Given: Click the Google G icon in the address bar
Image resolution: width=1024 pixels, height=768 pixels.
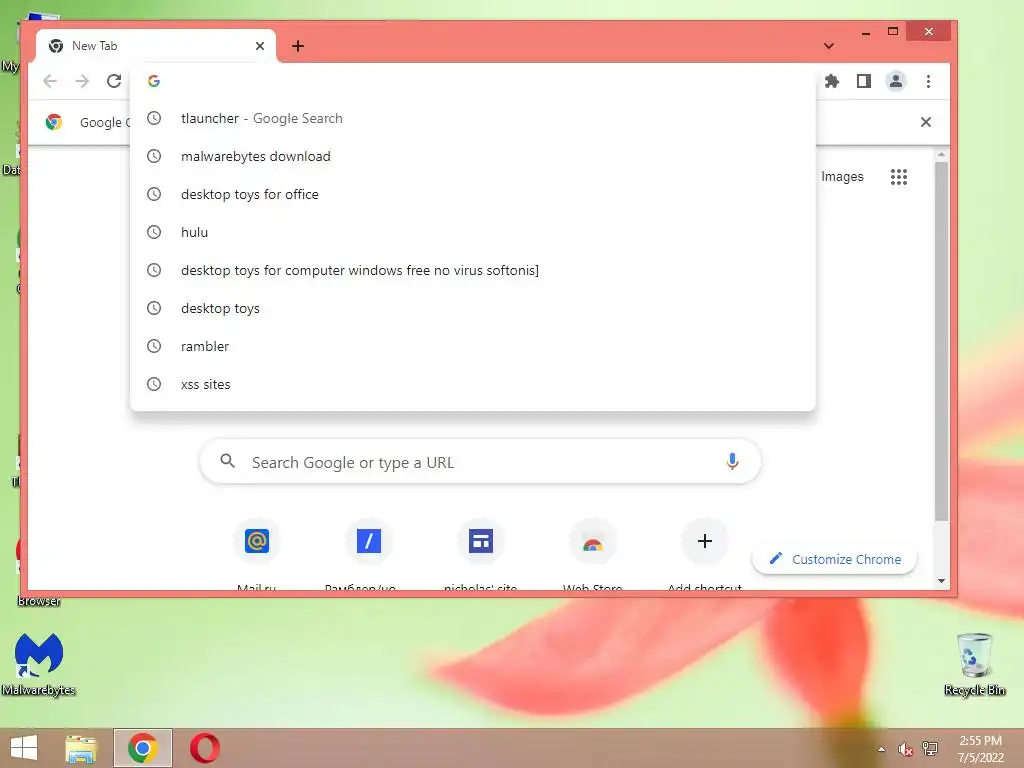Looking at the screenshot, I should 154,81.
